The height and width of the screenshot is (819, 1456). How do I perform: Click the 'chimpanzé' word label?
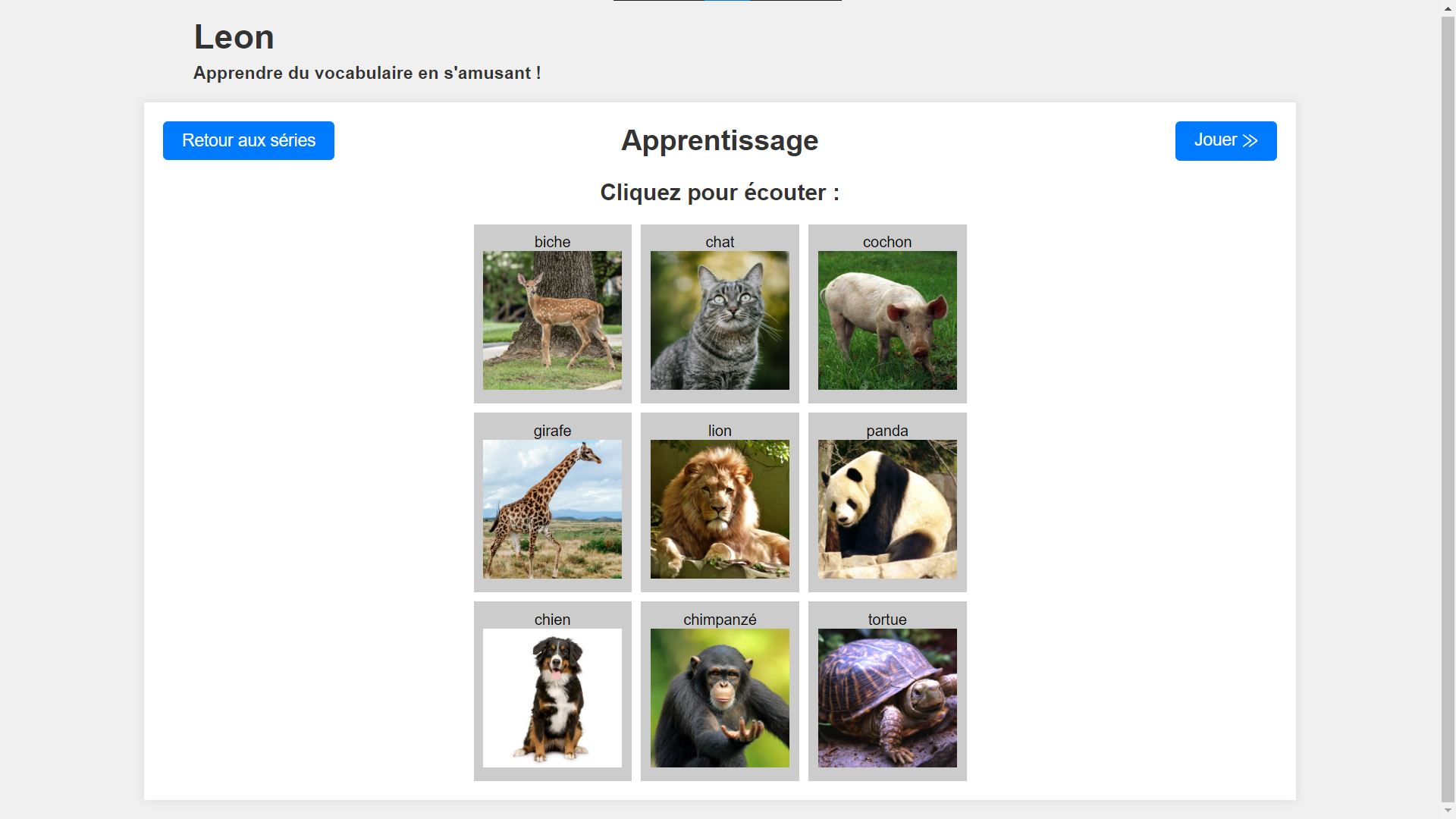720,620
